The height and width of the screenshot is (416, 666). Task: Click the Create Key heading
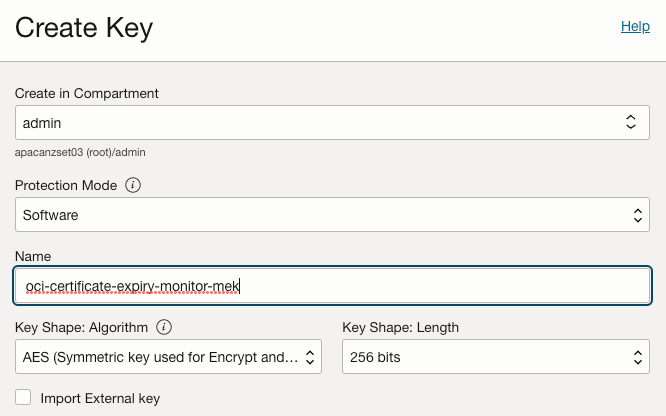84,28
